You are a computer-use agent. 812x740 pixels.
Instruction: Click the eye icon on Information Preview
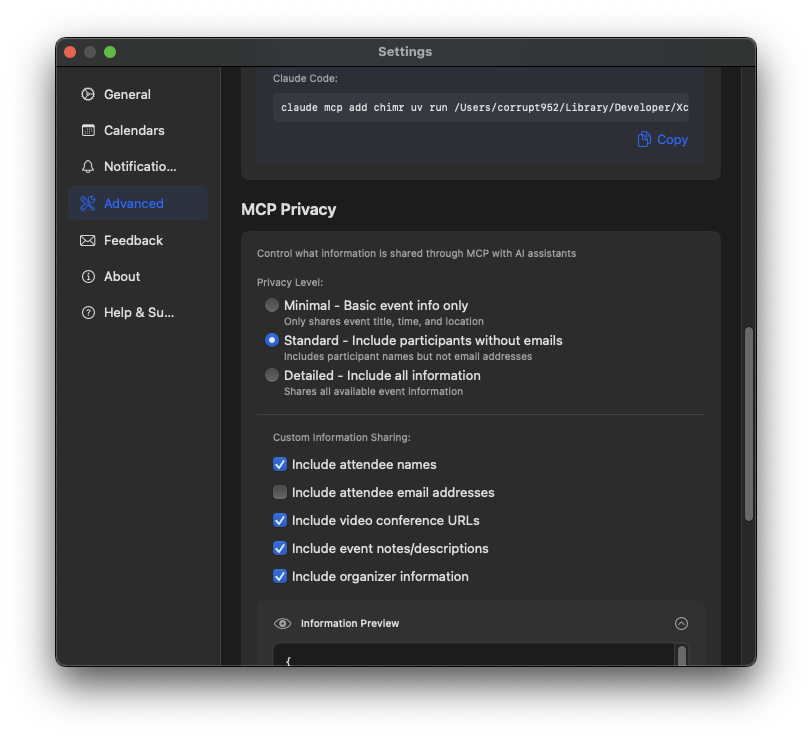(282, 623)
